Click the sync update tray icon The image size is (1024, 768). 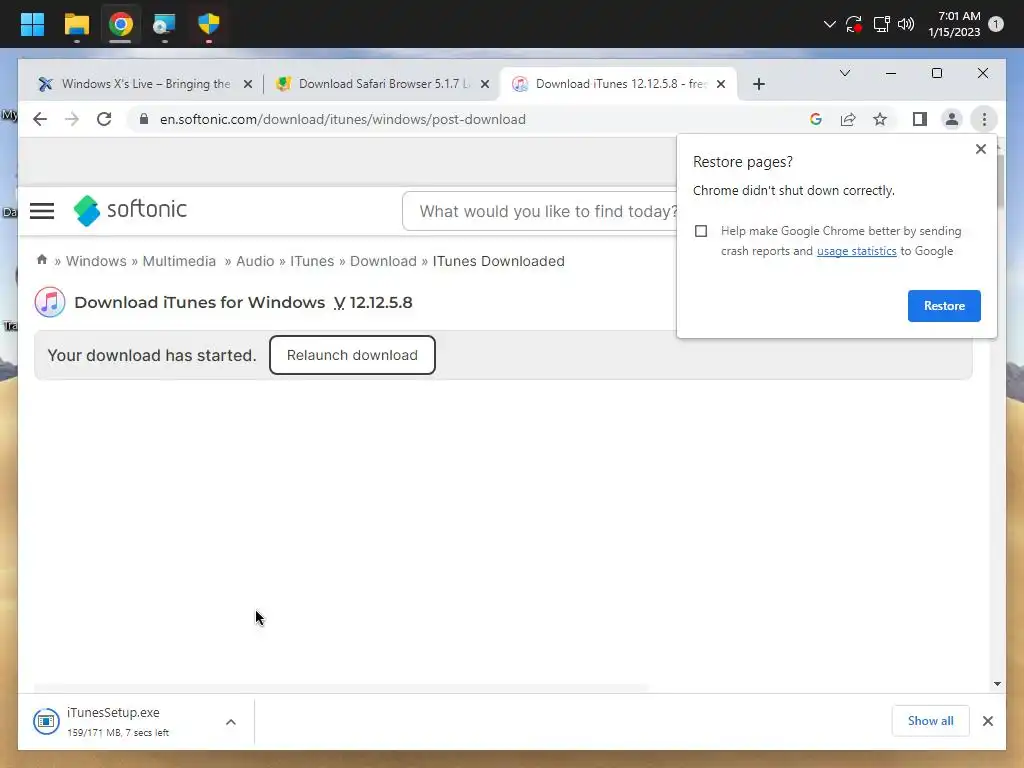(x=854, y=24)
